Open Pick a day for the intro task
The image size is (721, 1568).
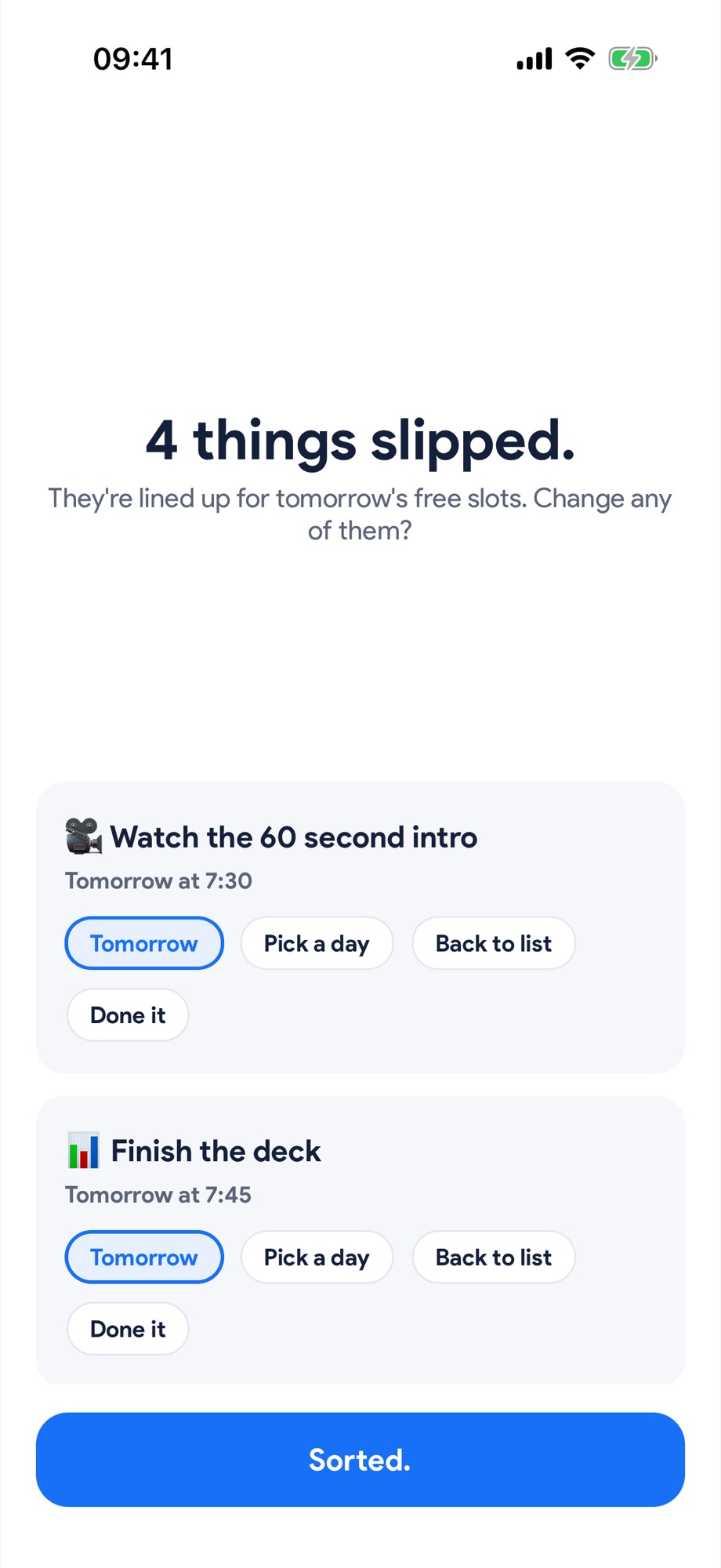click(x=317, y=943)
